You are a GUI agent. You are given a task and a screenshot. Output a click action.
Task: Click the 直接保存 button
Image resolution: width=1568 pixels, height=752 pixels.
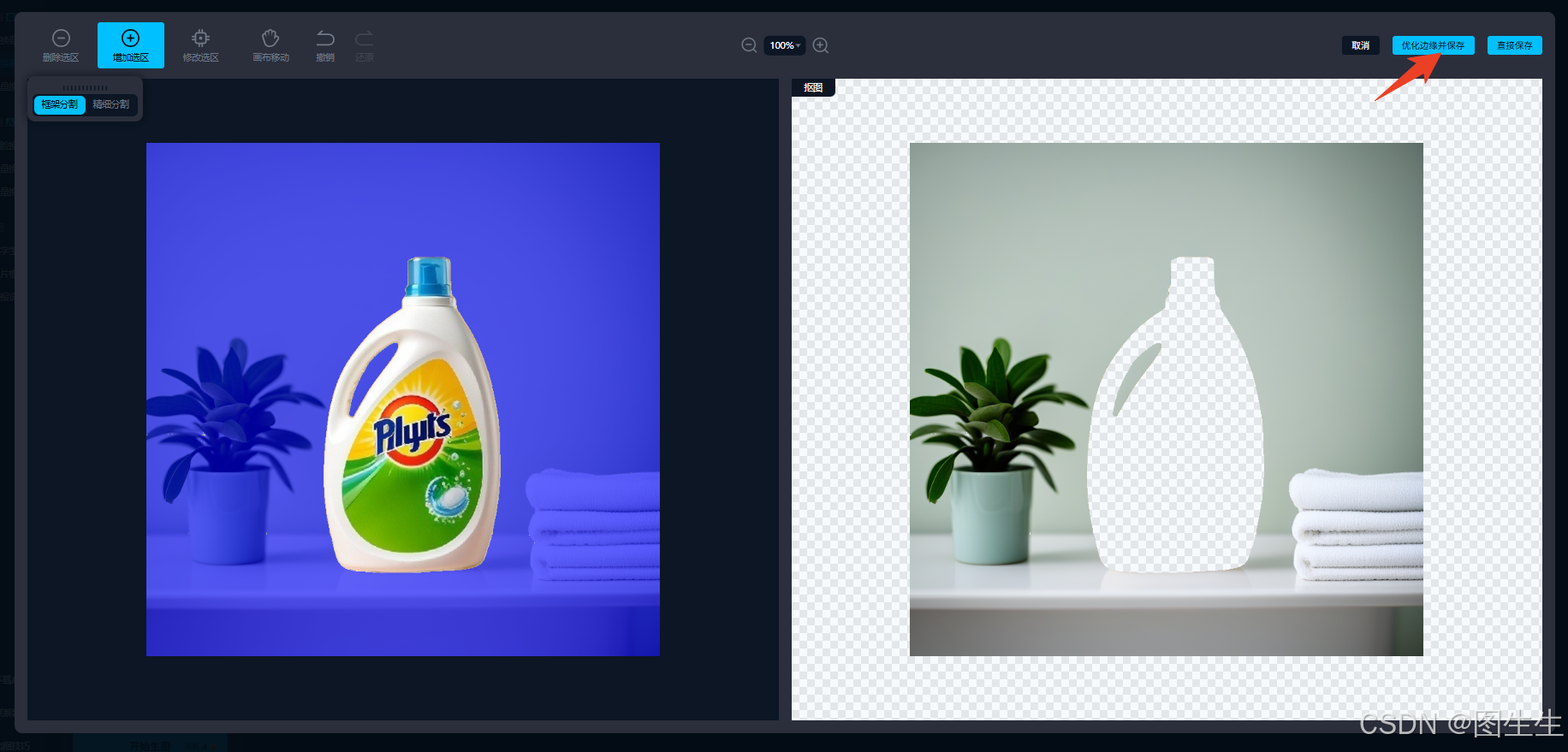pos(1514,45)
